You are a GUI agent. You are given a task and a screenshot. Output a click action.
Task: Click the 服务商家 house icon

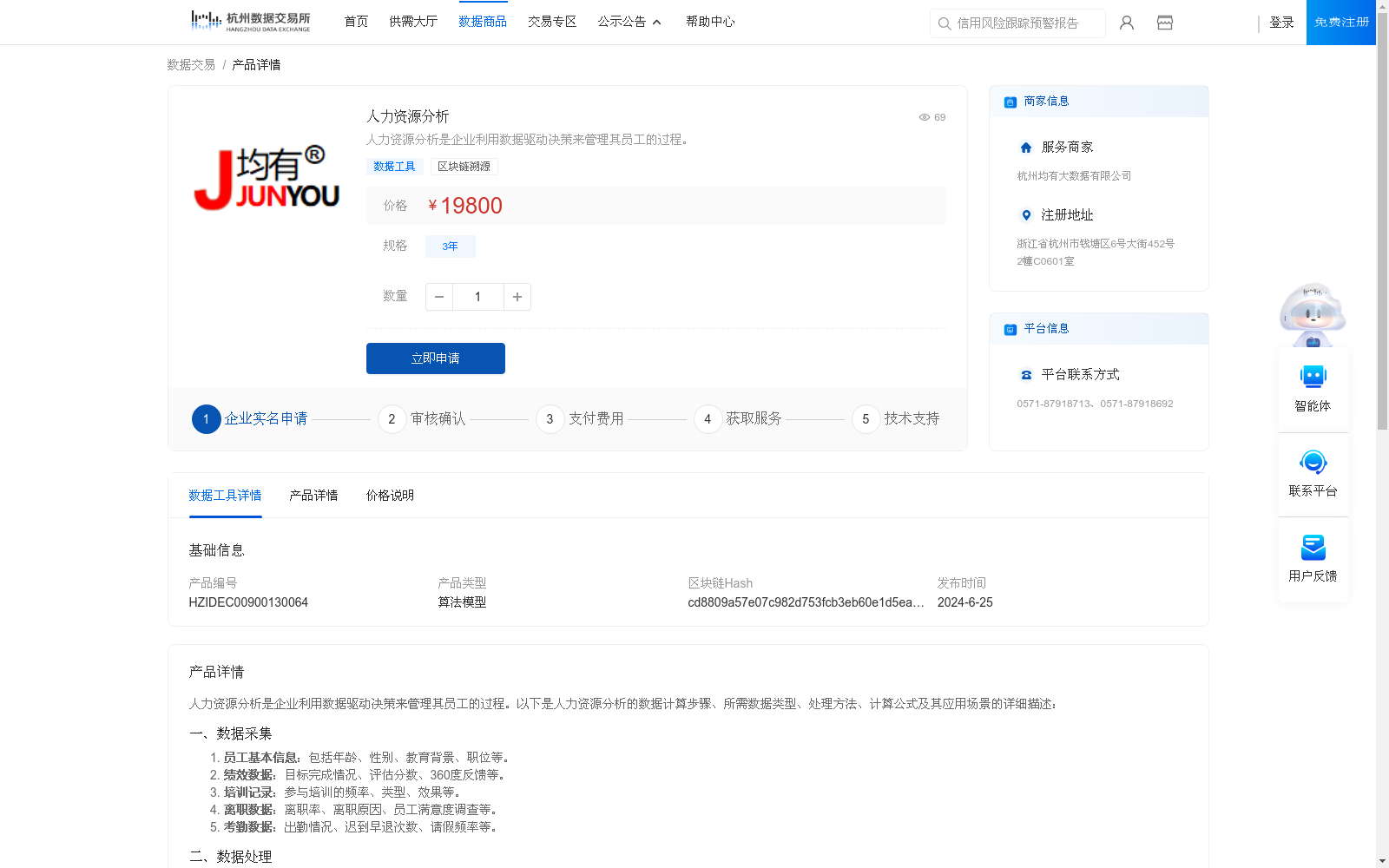(1026, 148)
